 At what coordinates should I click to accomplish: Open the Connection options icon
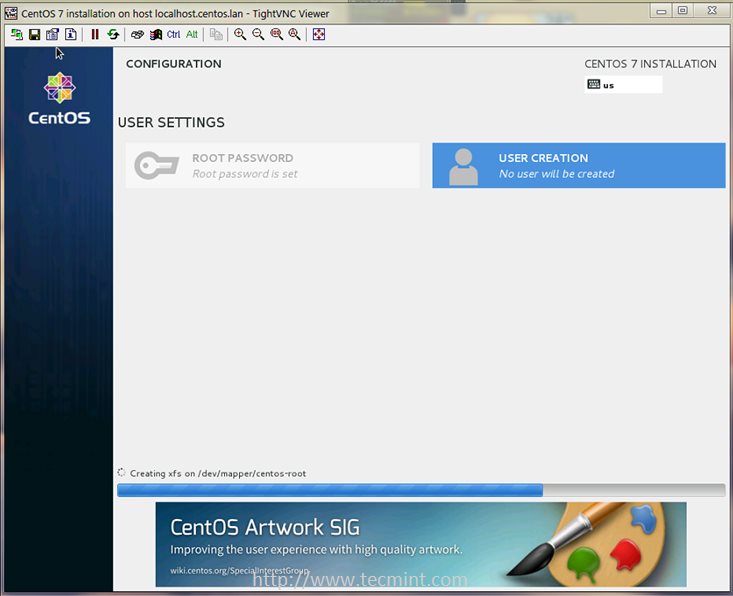(52, 34)
